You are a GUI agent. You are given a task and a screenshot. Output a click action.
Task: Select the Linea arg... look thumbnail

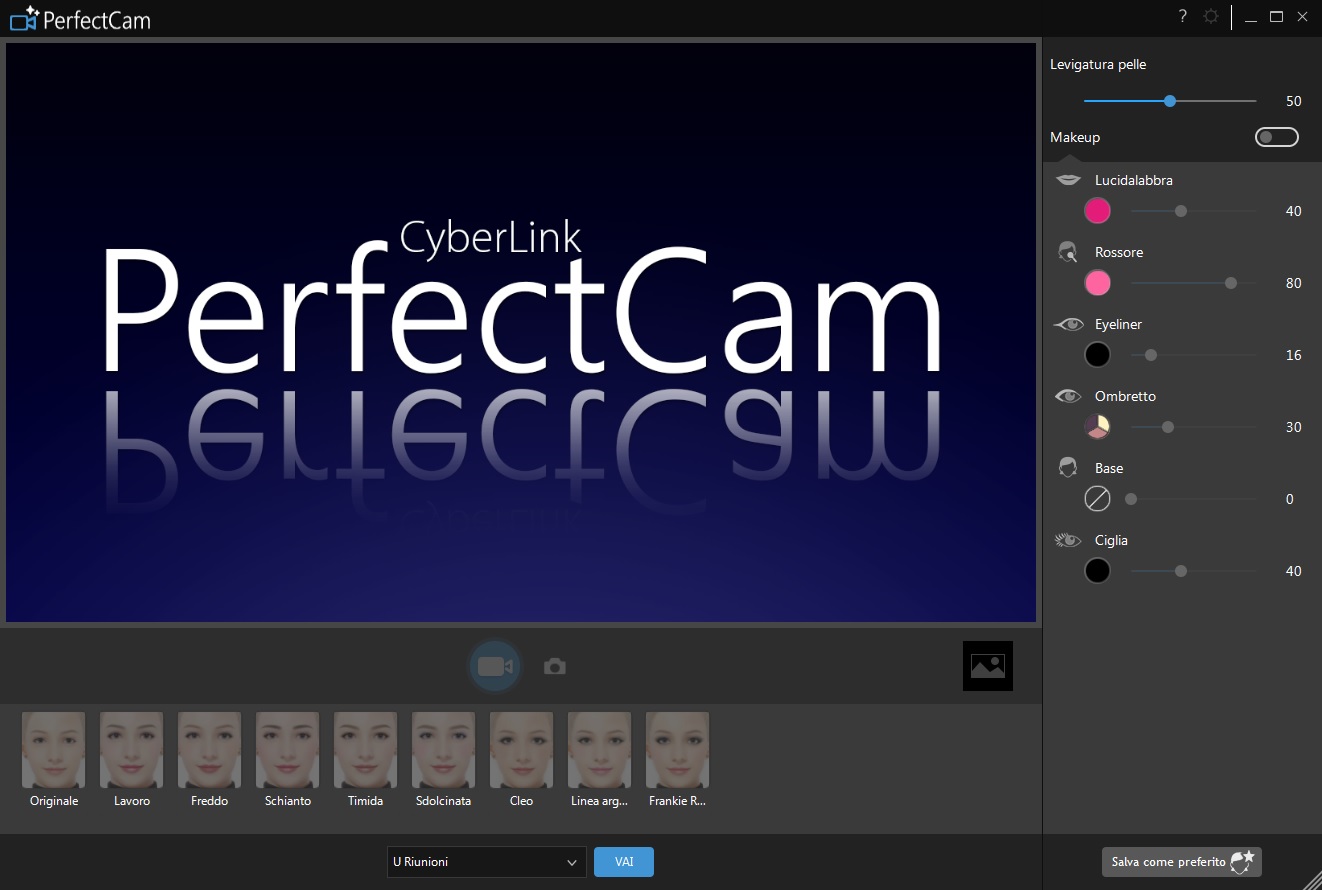[x=600, y=750]
